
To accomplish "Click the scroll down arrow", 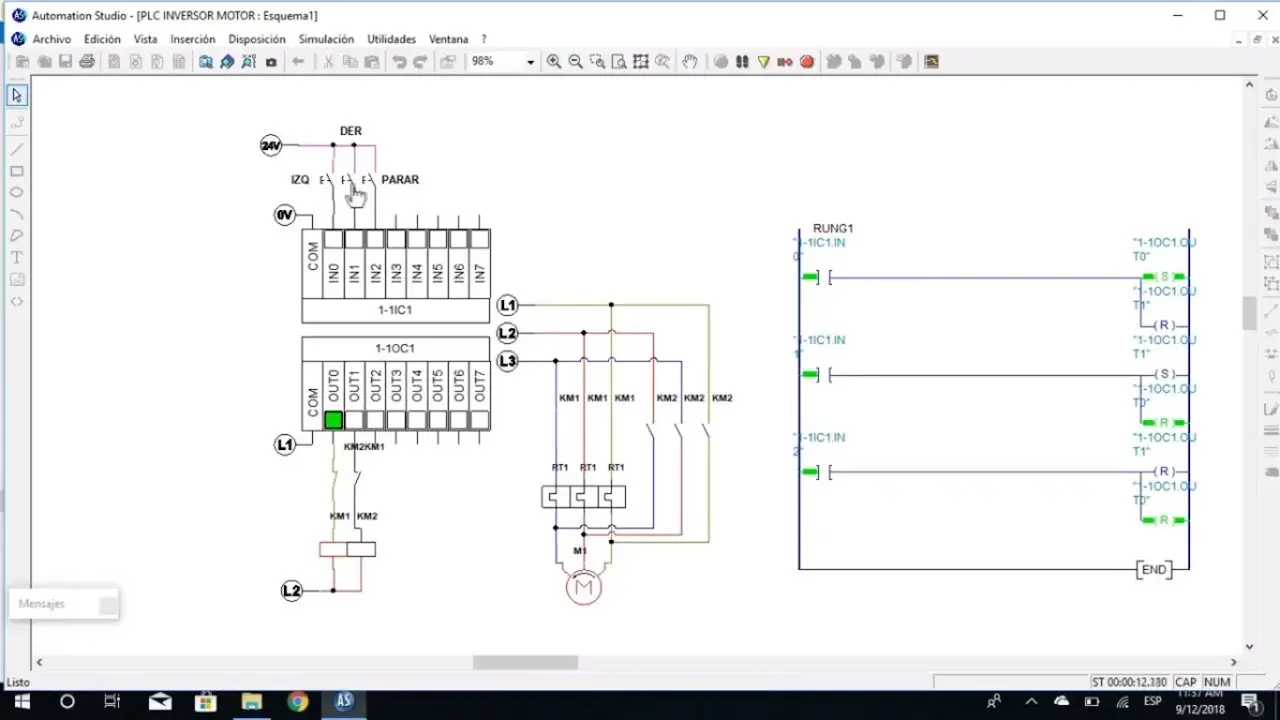I will tap(1249, 647).
